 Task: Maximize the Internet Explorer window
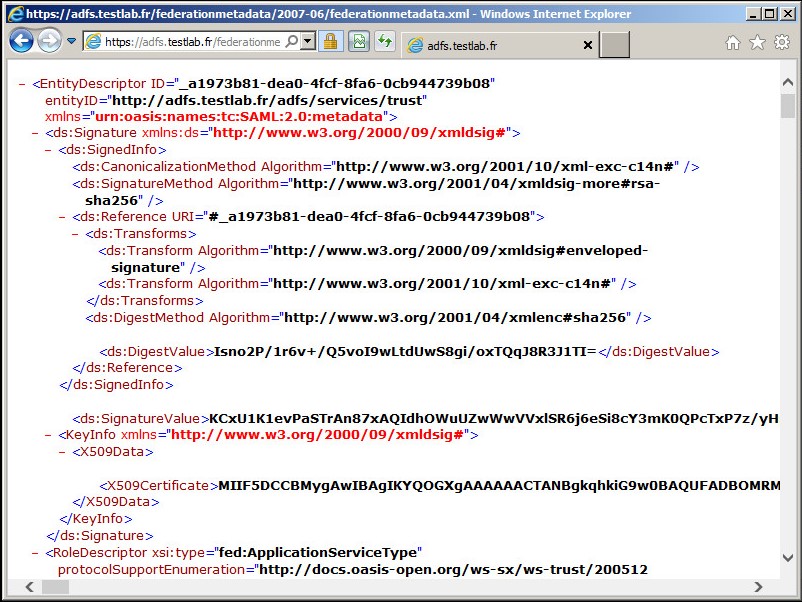(769, 14)
